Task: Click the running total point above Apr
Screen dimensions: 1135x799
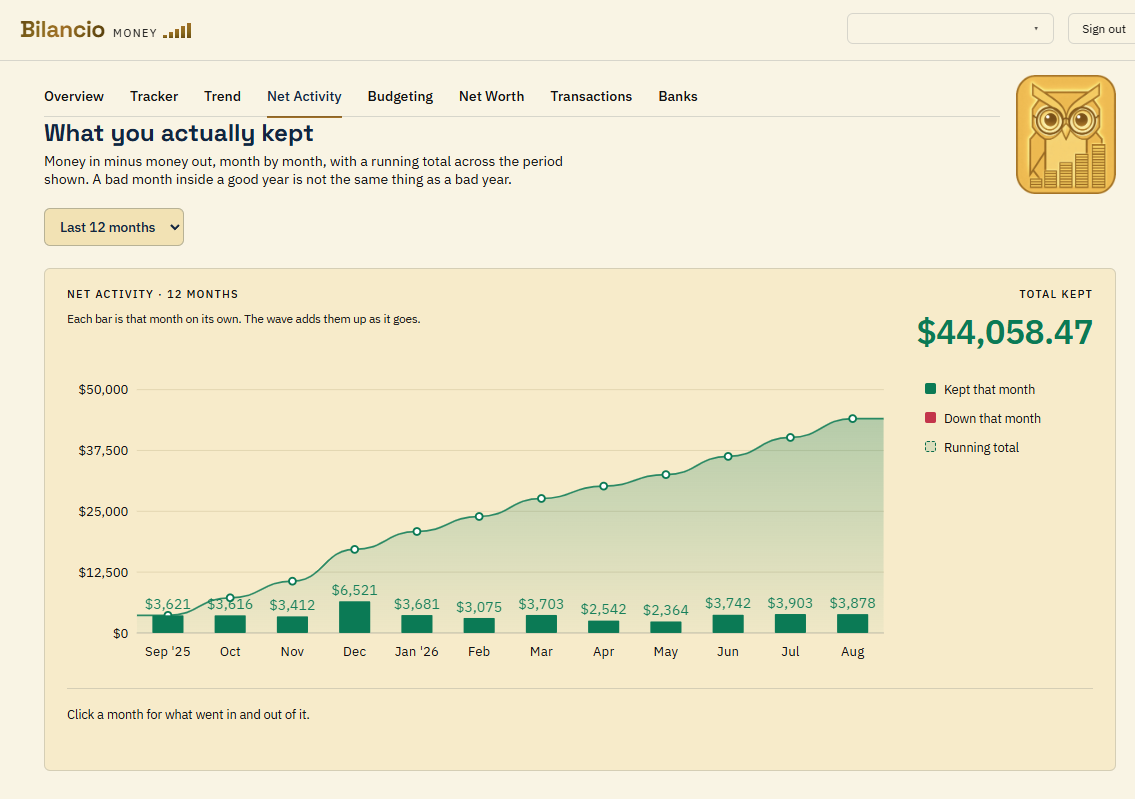Action: click(604, 486)
